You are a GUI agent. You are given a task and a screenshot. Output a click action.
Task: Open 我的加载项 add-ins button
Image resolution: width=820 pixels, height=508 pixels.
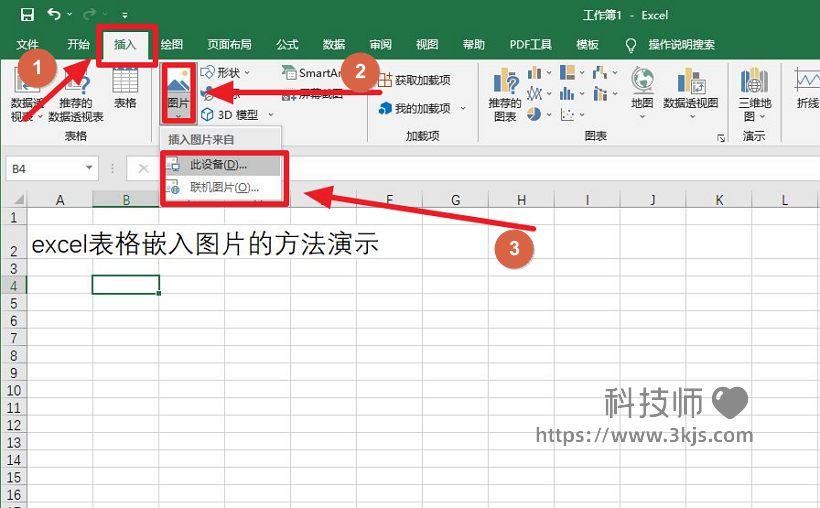[x=414, y=108]
